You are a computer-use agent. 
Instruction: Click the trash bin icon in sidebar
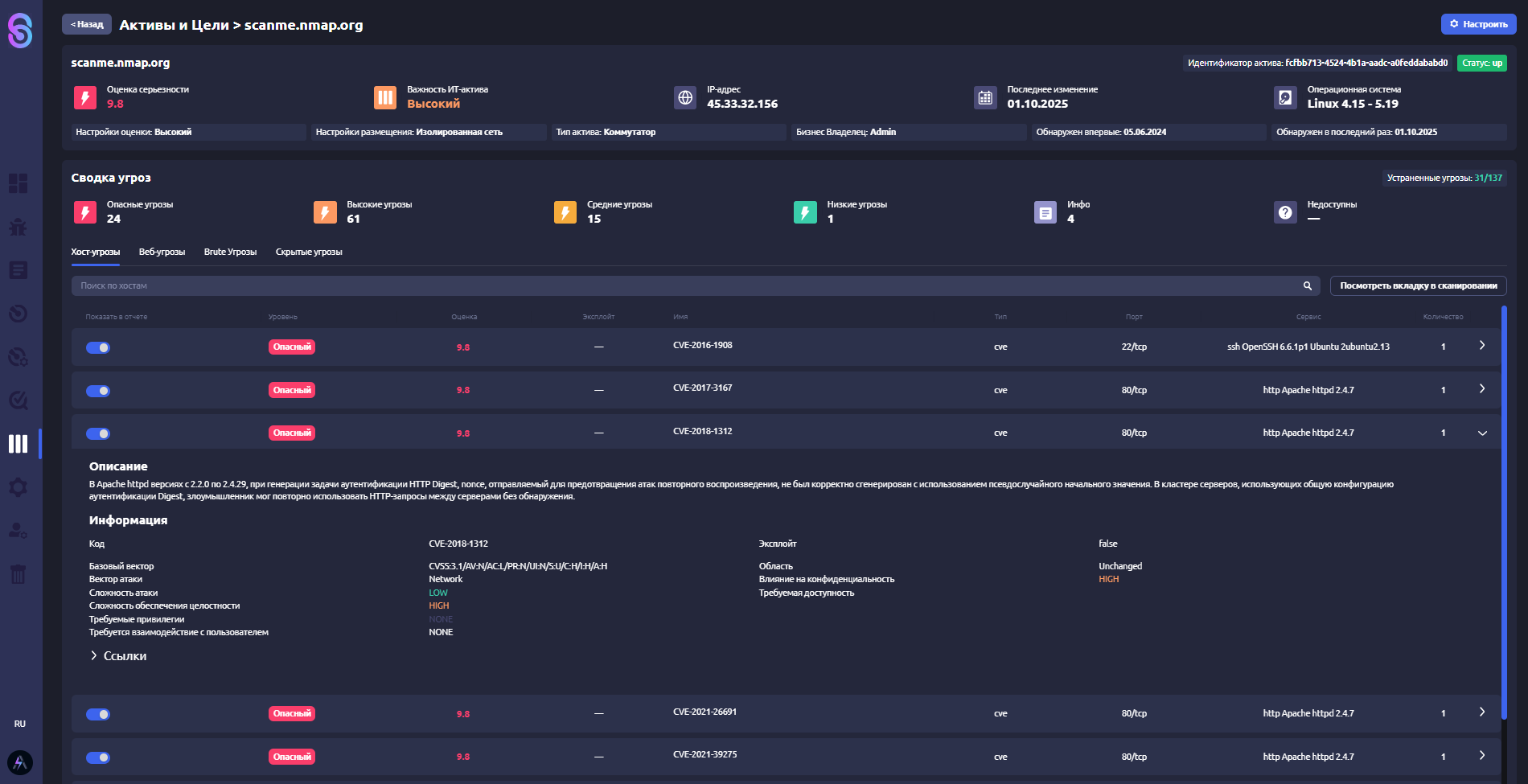click(18, 573)
